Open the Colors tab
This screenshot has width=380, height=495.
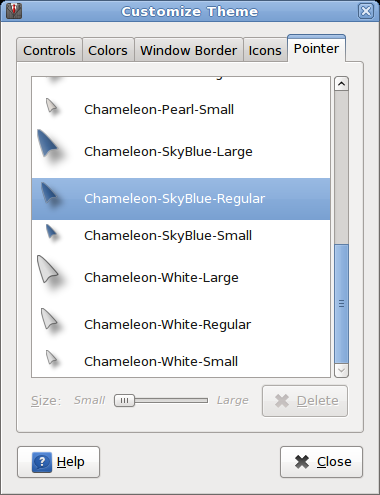point(108,50)
